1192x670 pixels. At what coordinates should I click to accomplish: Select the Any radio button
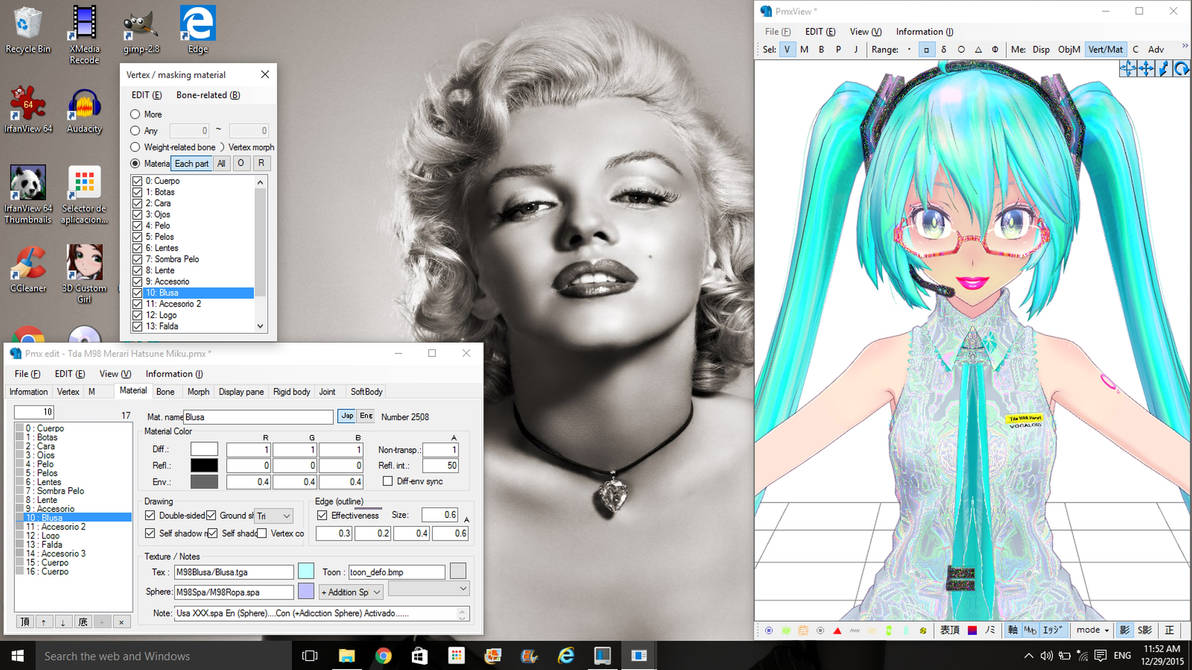135,131
